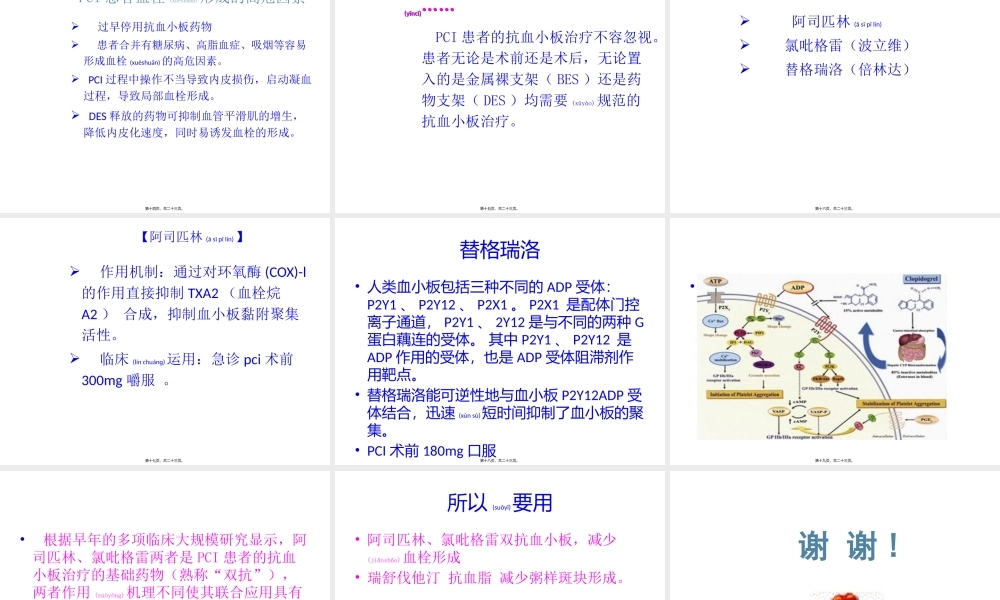
Task: Click the VASP-P oval in the pathway
Action: click(x=818, y=411)
